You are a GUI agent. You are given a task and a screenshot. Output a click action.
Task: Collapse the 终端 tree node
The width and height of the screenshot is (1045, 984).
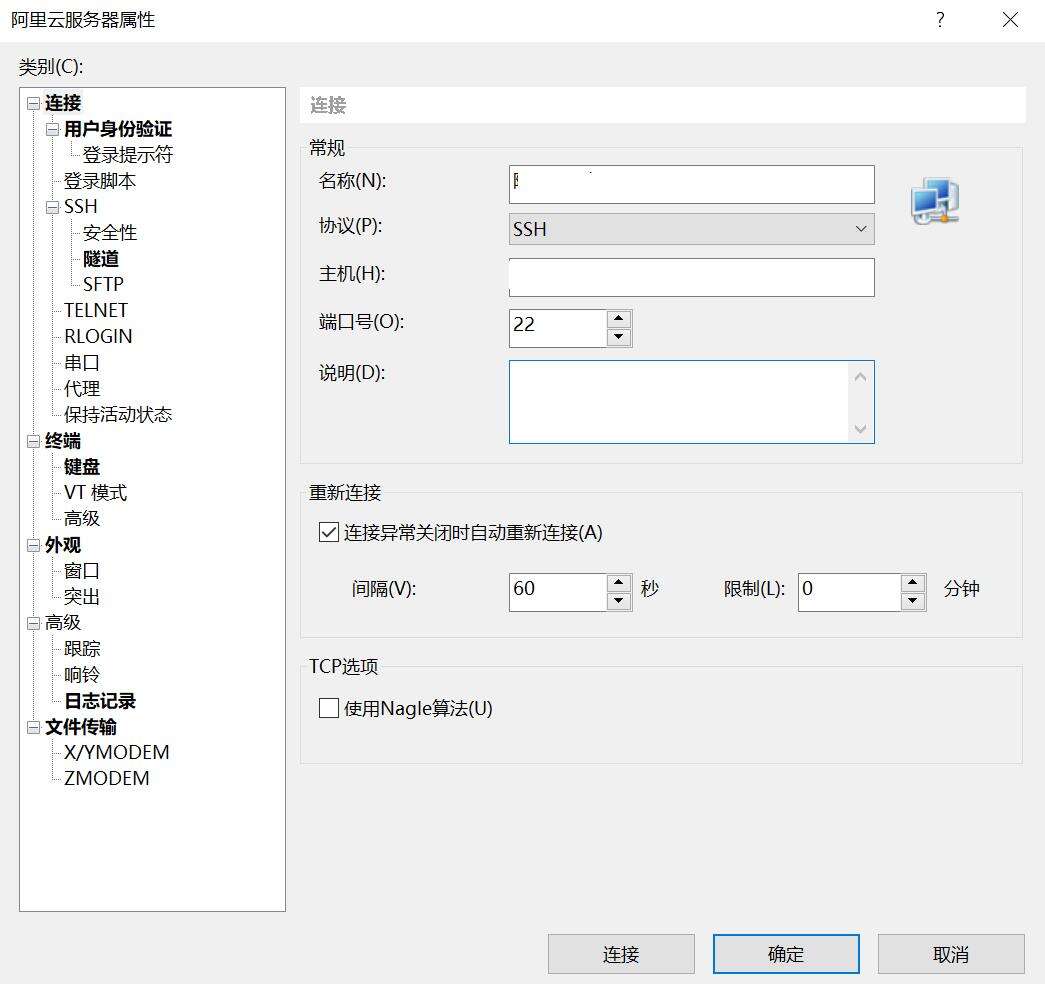pos(33,441)
